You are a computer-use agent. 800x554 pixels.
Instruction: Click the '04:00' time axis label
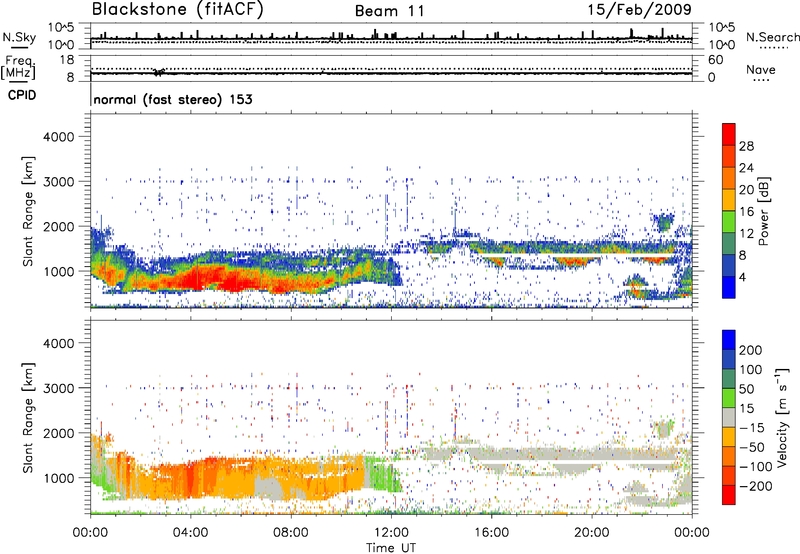coord(191,533)
